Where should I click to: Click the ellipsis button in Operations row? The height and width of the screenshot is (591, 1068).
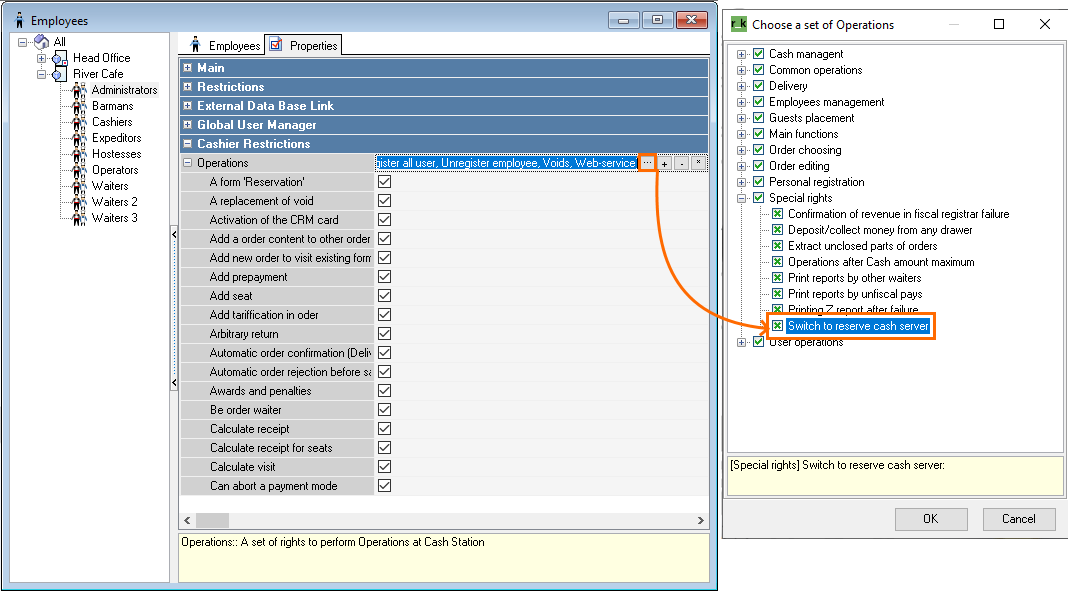[x=648, y=163]
